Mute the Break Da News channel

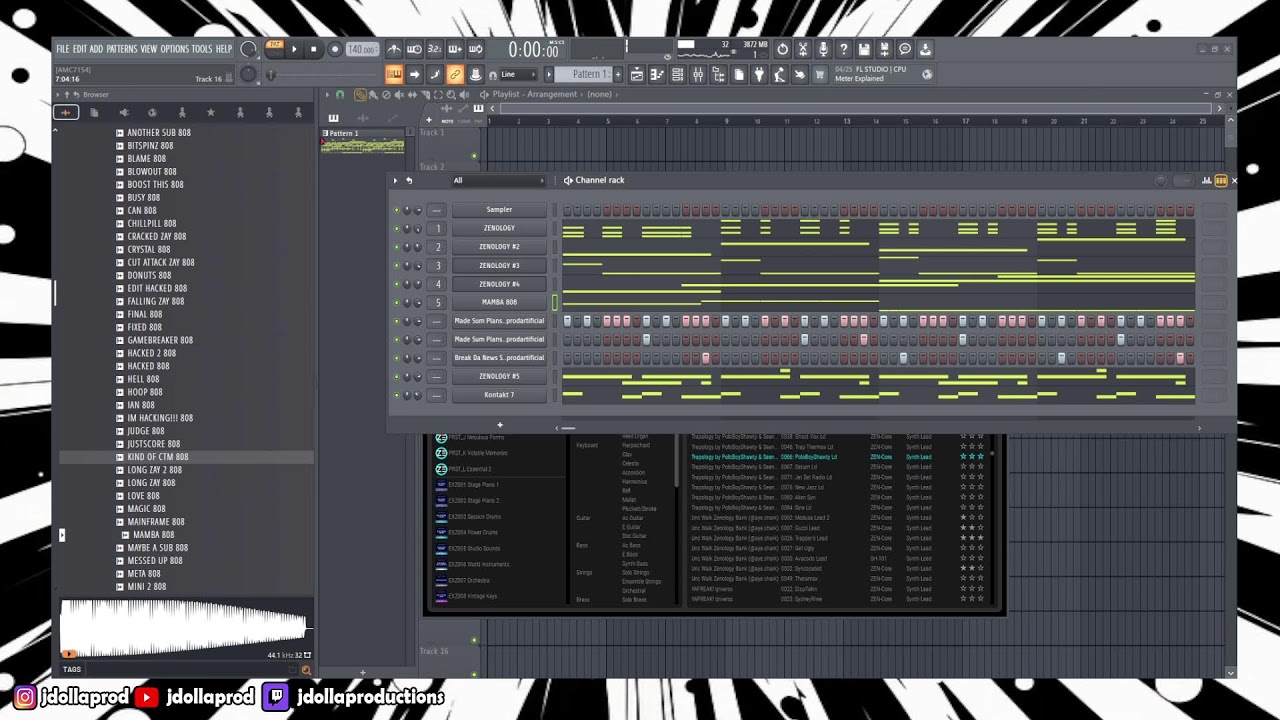(396, 358)
